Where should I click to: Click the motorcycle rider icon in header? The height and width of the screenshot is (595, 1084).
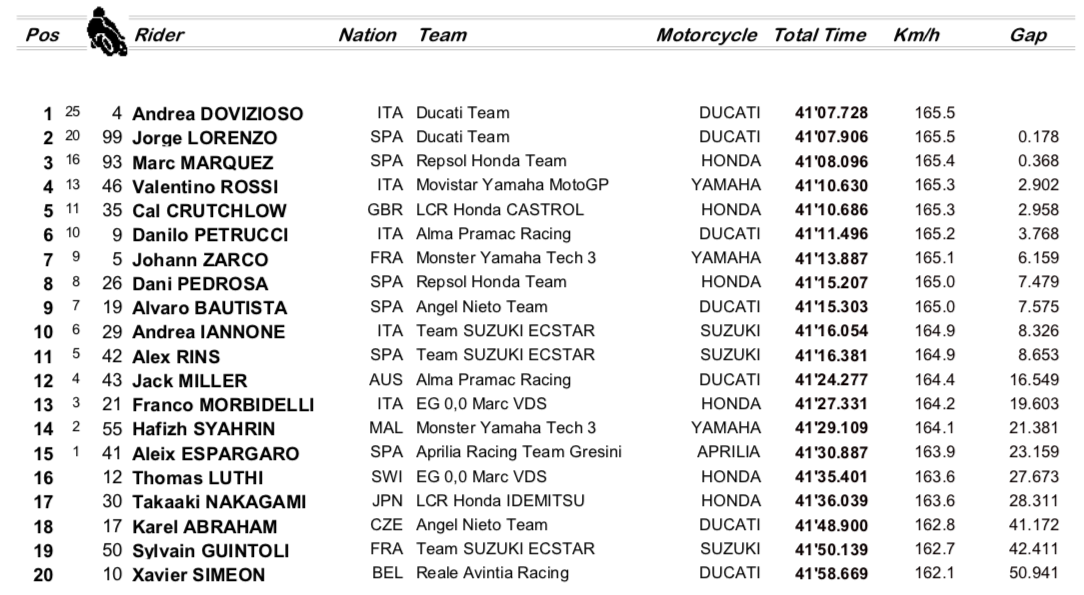pos(105,32)
